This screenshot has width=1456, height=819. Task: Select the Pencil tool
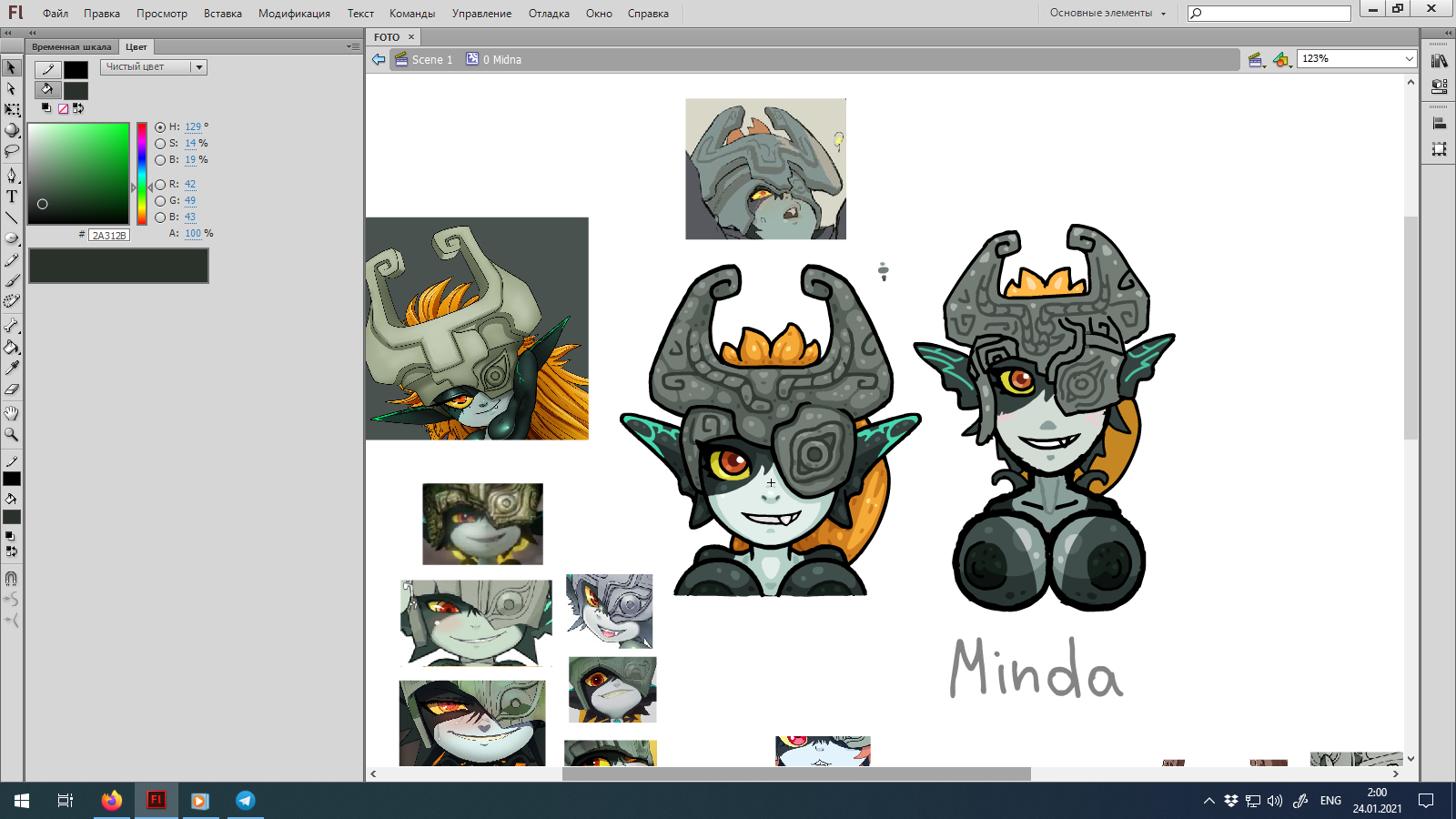[12, 260]
